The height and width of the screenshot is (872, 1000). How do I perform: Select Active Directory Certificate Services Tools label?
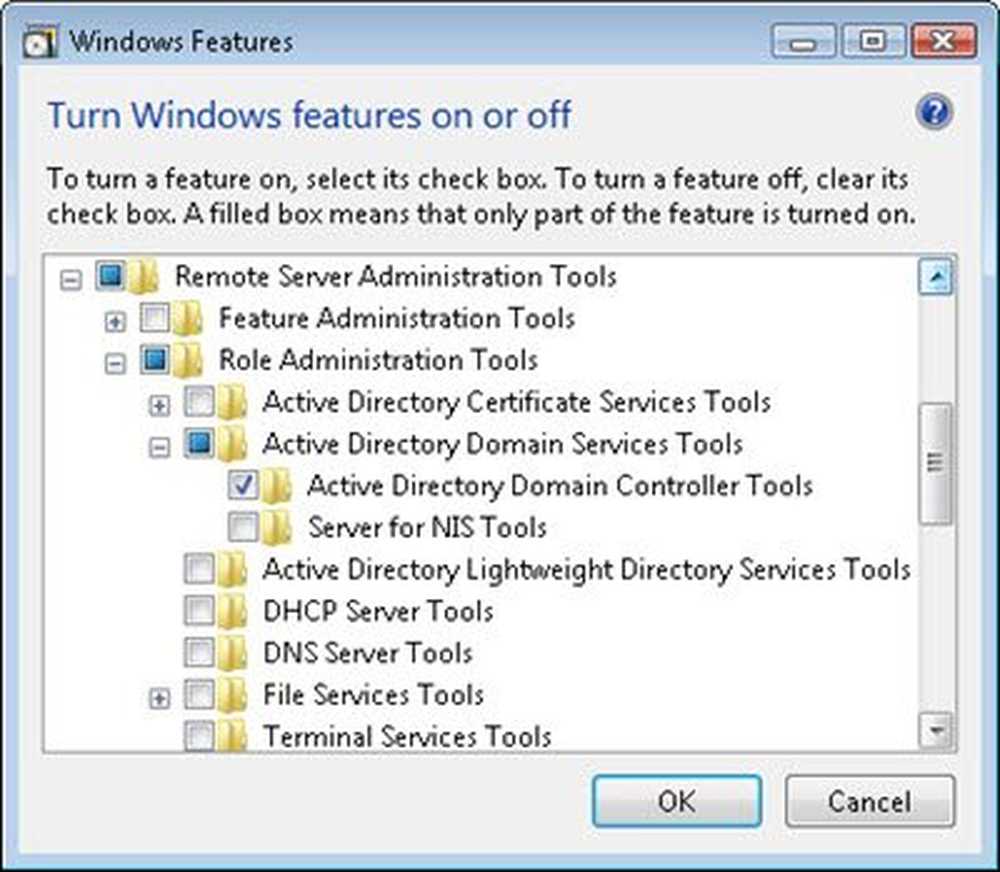tap(517, 403)
